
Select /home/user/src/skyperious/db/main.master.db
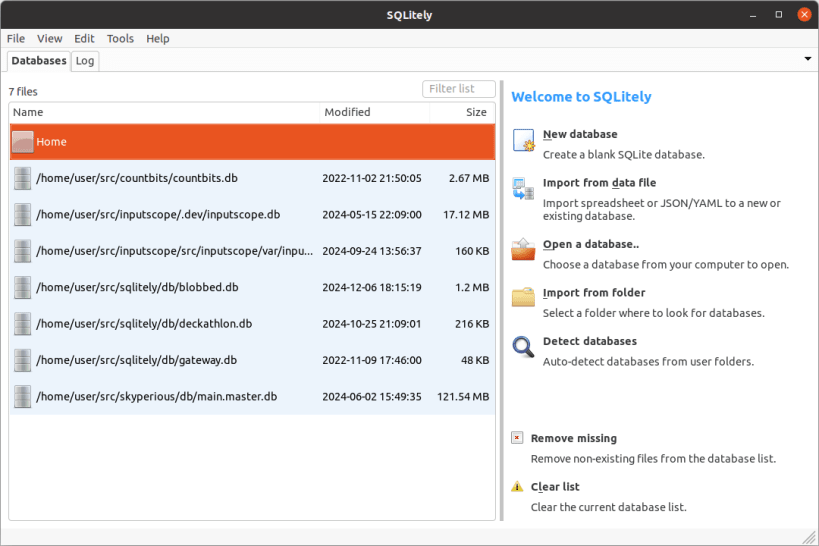pos(252,397)
